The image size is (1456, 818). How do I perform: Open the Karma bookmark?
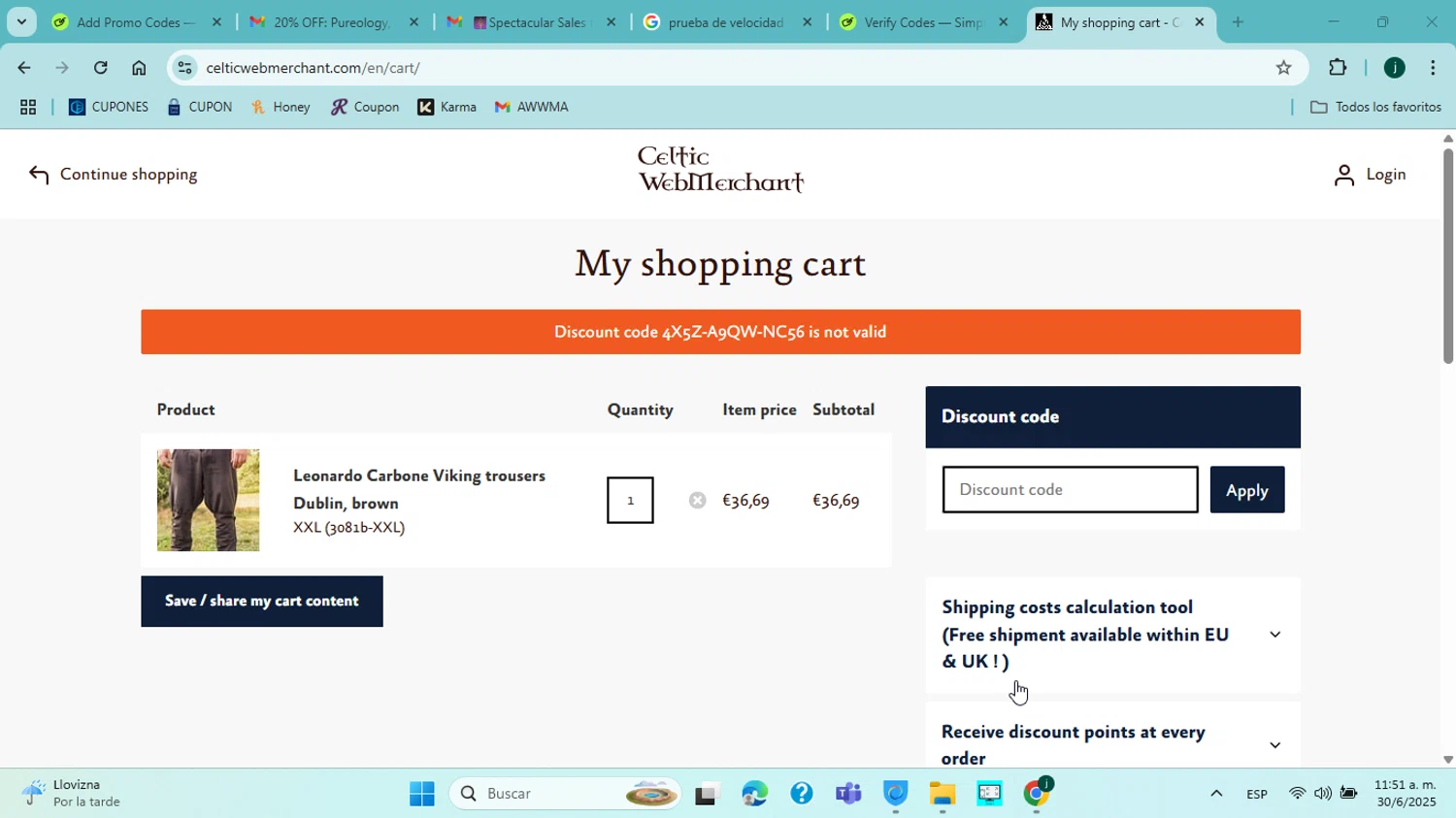pyautogui.click(x=447, y=108)
